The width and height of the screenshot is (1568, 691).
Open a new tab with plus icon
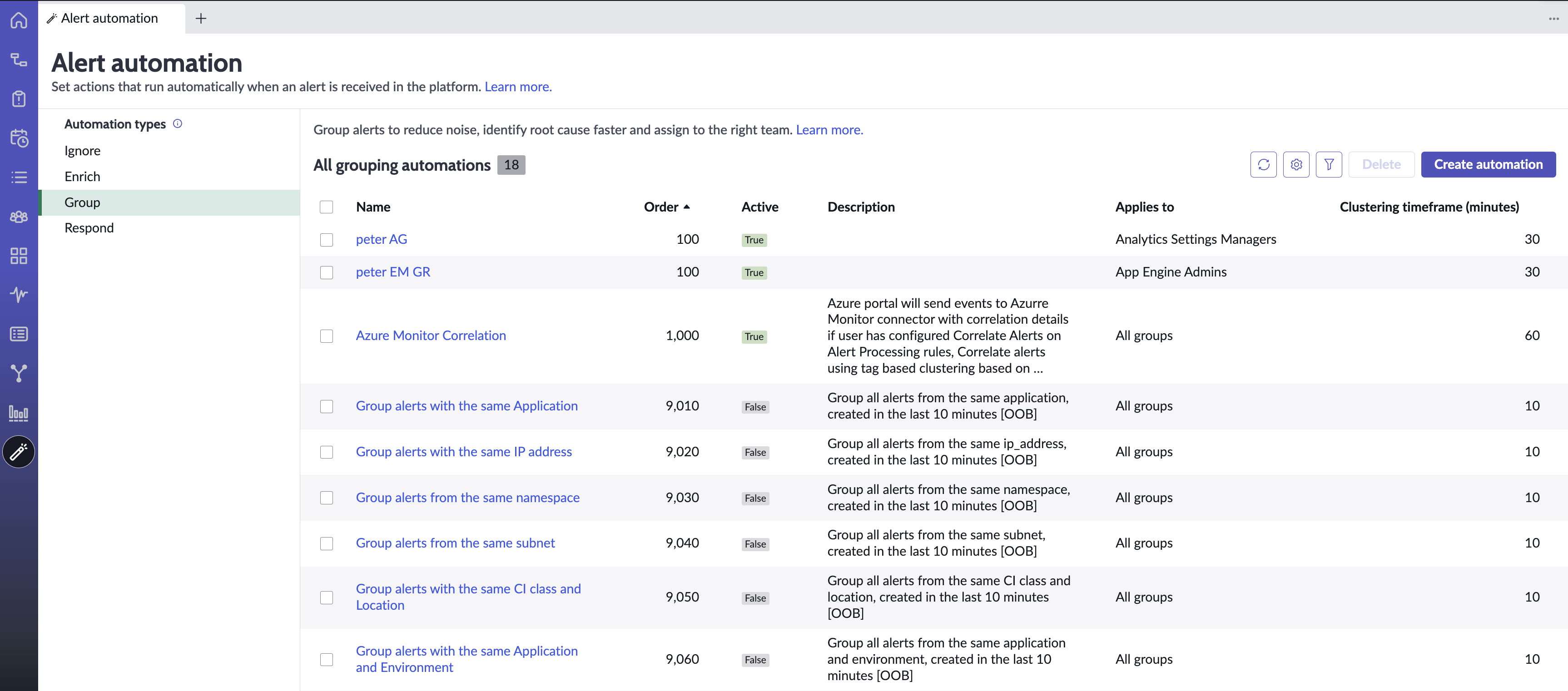click(x=201, y=19)
